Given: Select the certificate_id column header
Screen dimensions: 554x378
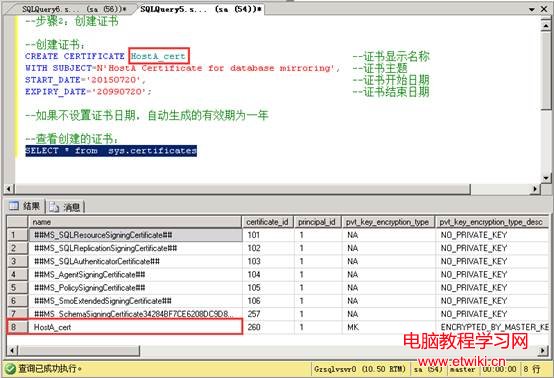Looking at the screenshot, I should [x=267, y=222].
